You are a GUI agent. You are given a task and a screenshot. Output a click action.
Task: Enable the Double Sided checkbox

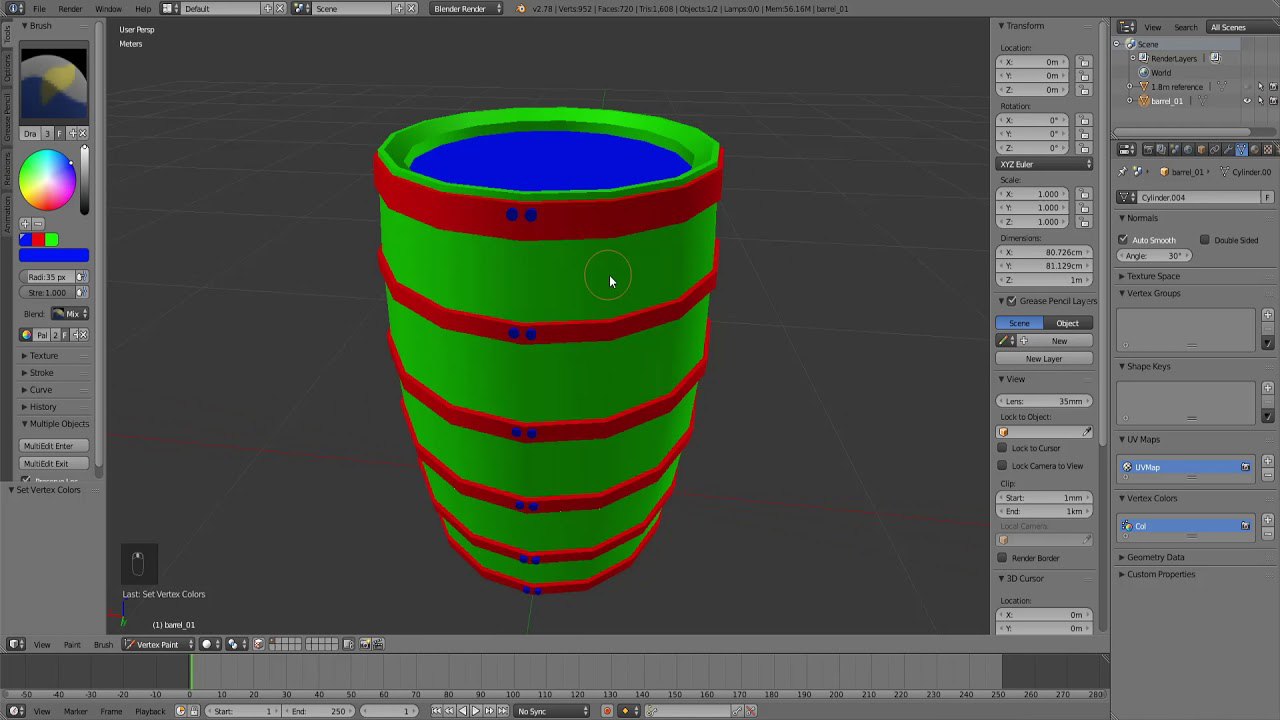click(1205, 240)
